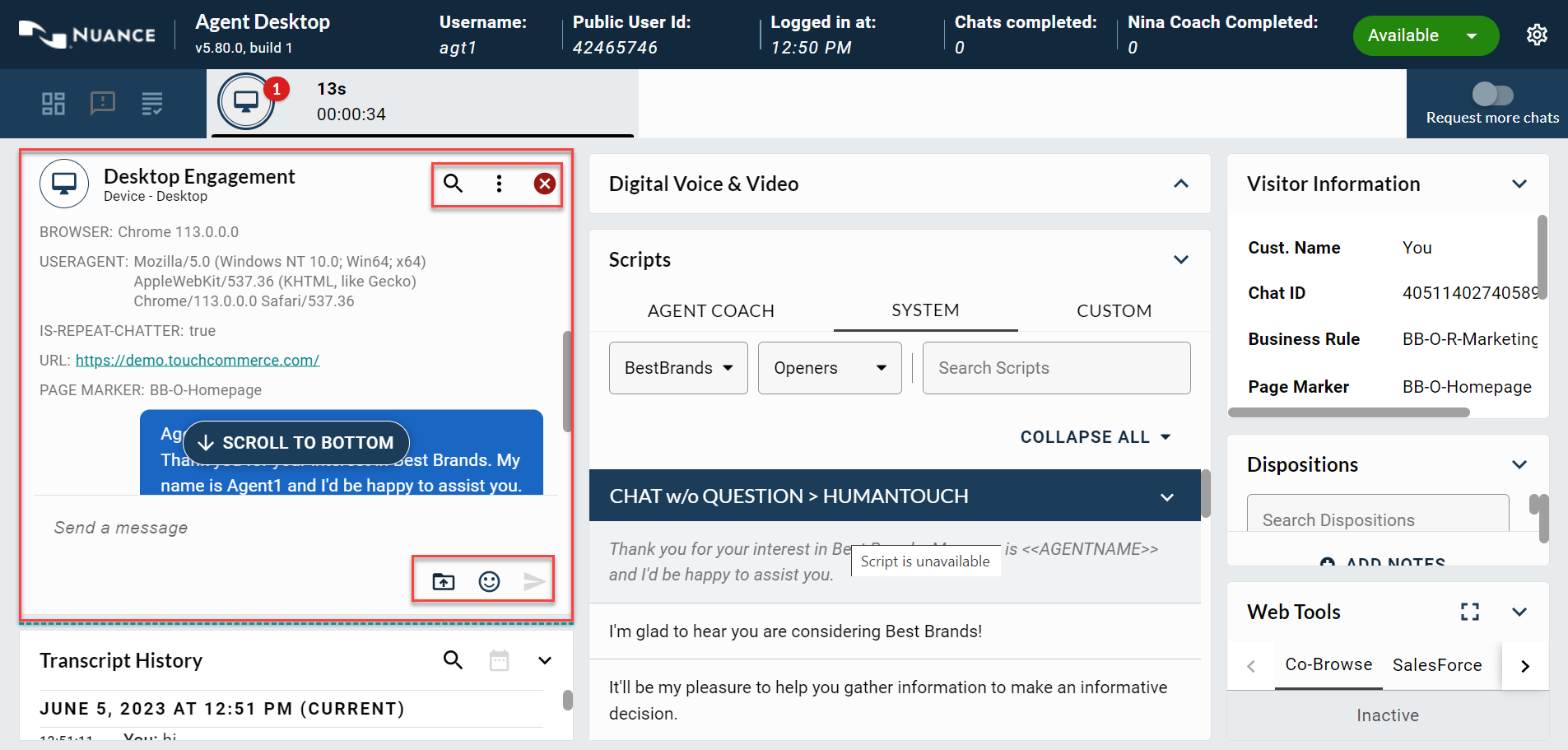Screen dimensions: 1568x750
Task: Switch to the CUSTOM scripts tab
Action: click(1114, 311)
